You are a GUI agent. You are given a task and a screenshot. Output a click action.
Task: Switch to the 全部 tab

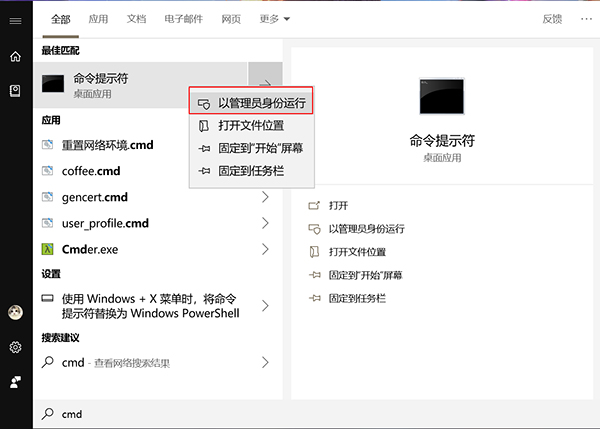[60, 19]
